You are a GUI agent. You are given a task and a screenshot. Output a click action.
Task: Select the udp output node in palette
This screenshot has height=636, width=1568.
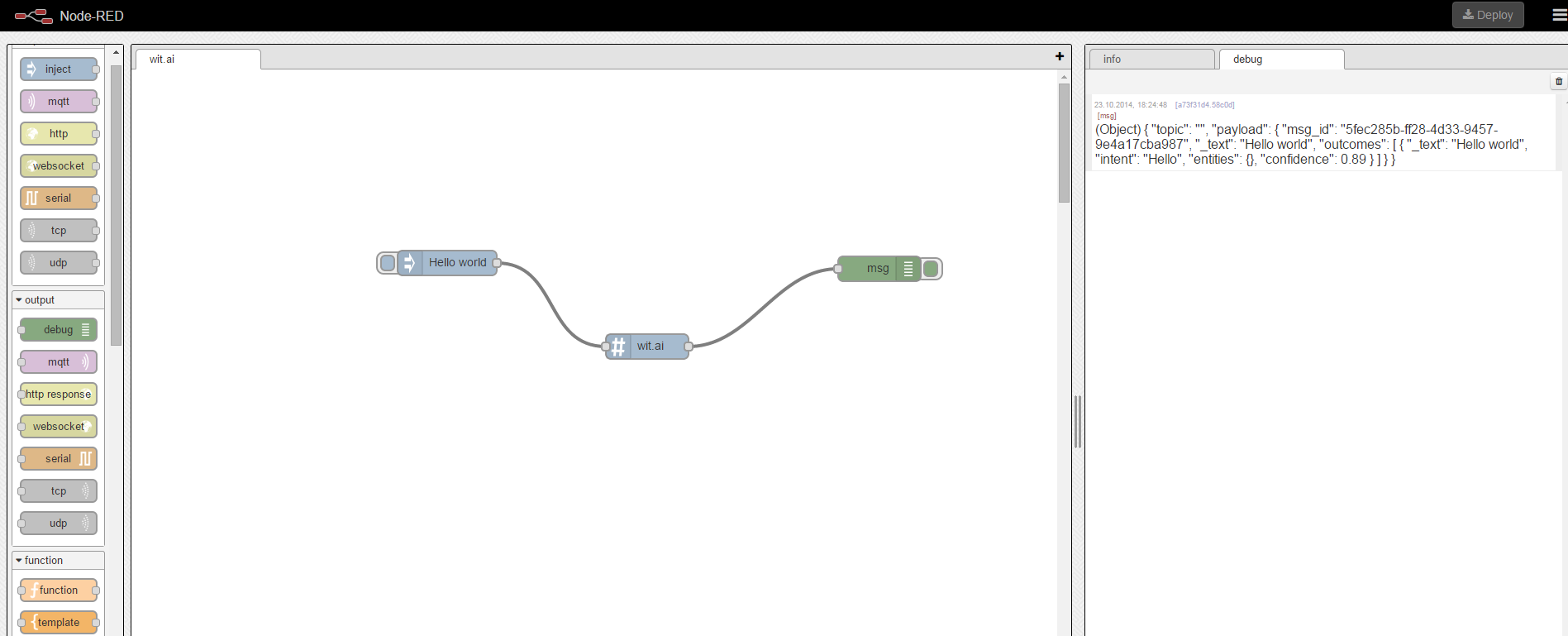[x=58, y=524]
